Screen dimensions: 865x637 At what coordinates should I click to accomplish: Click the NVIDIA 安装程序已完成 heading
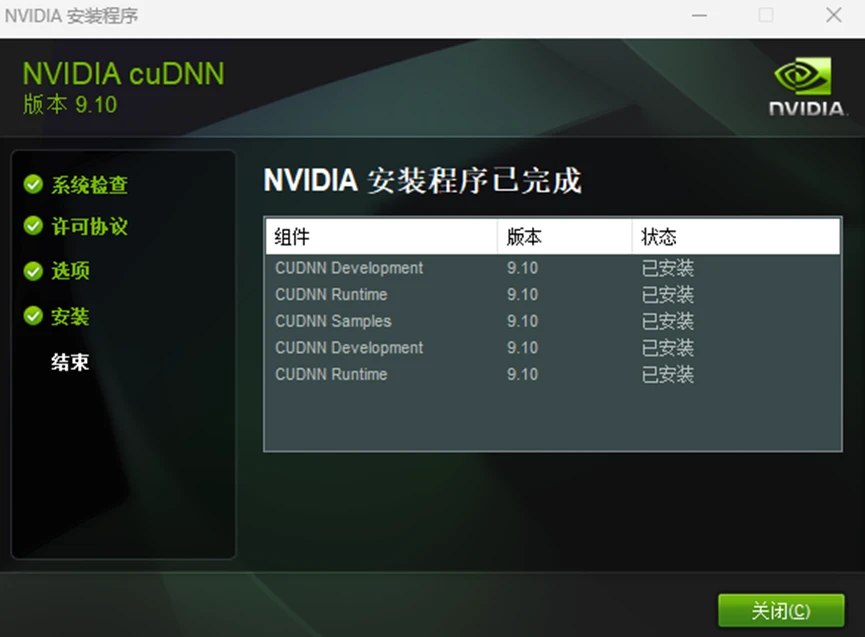[423, 180]
